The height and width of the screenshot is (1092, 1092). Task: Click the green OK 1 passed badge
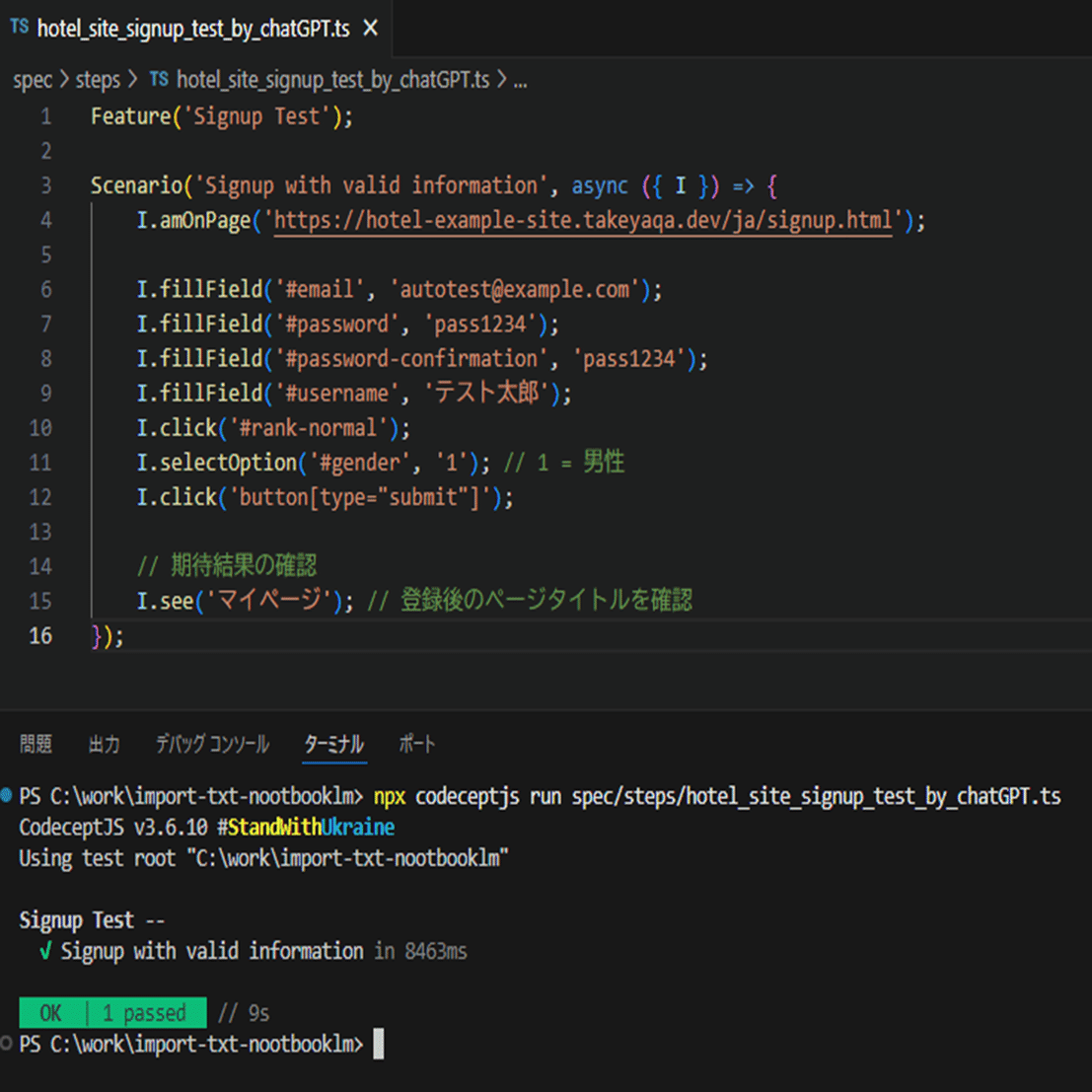tap(112, 1013)
